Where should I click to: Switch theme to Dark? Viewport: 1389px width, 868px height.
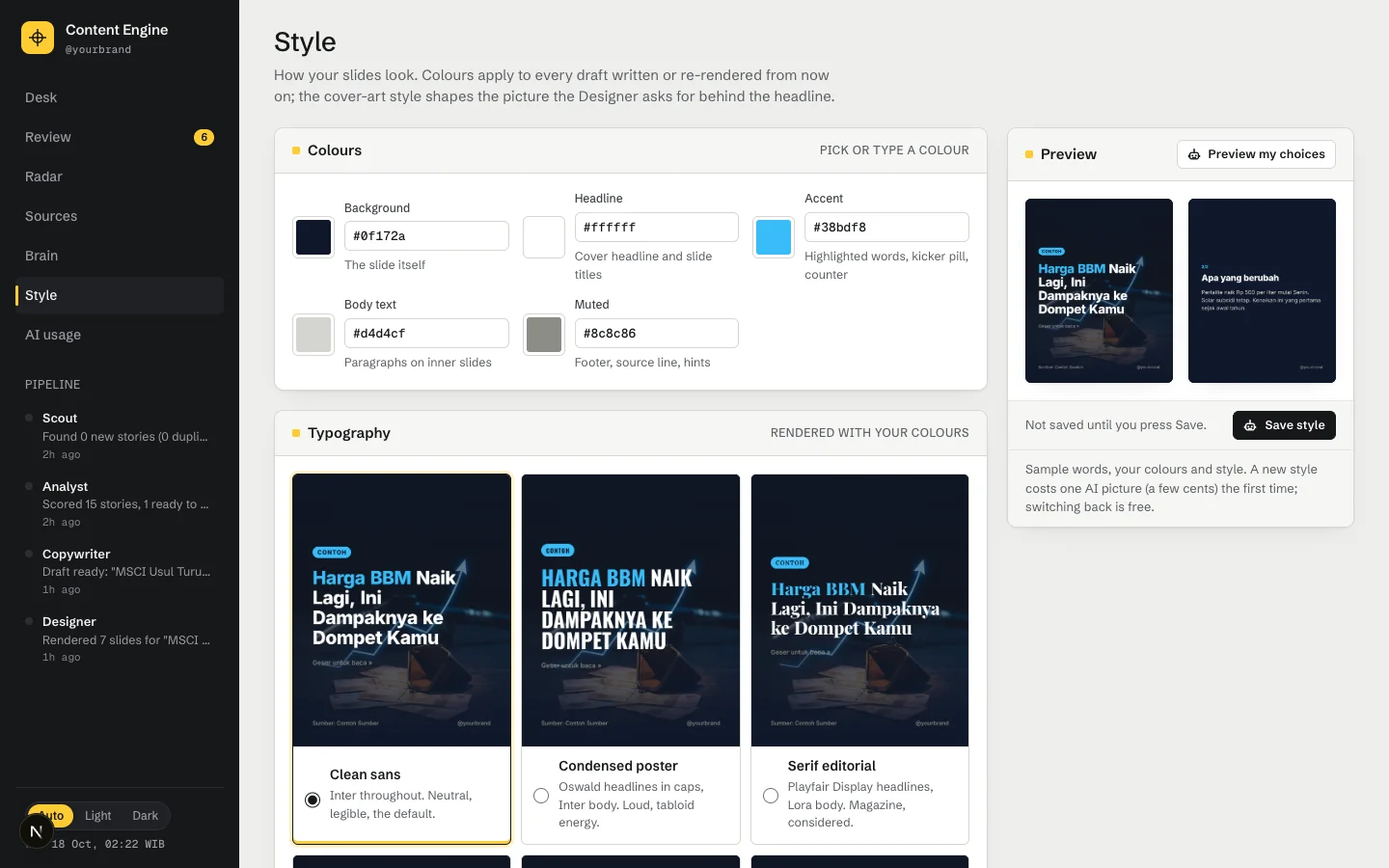(x=146, y=816)
